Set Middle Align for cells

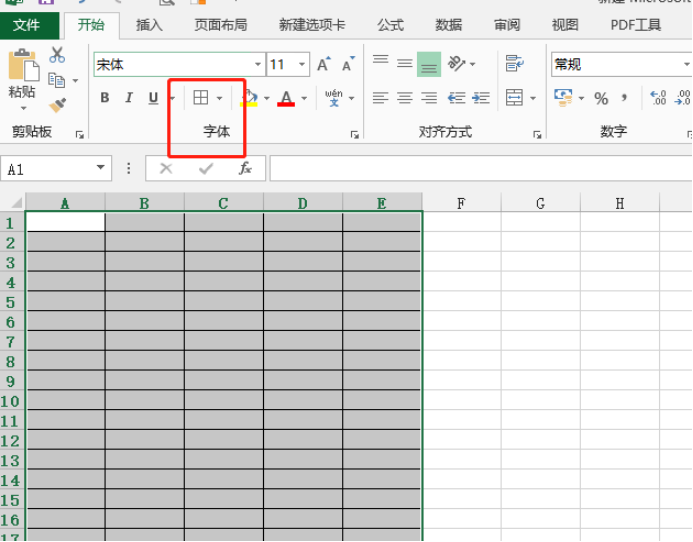(404, 64)
